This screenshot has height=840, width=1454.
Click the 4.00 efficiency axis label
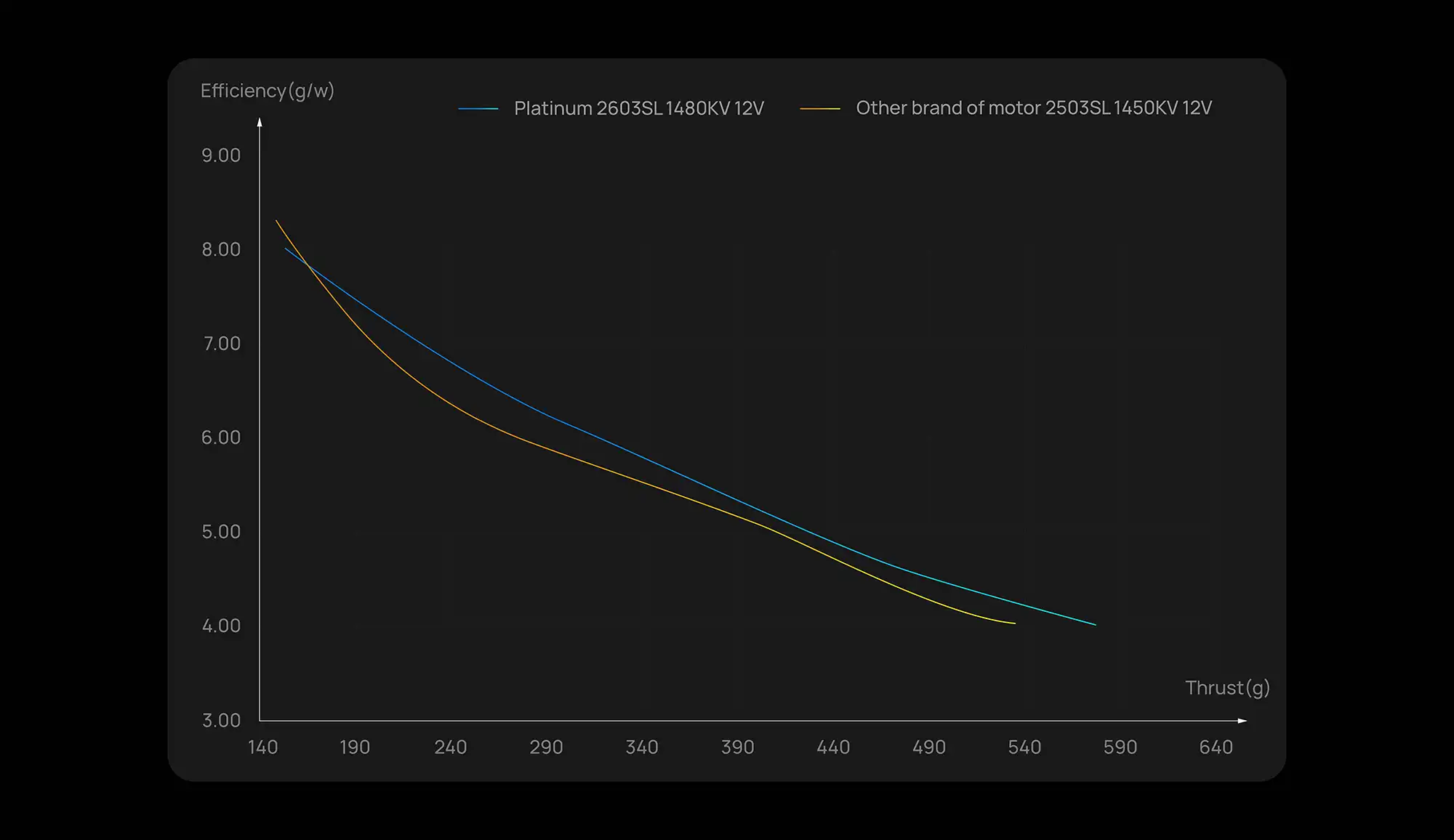point(221,626)
